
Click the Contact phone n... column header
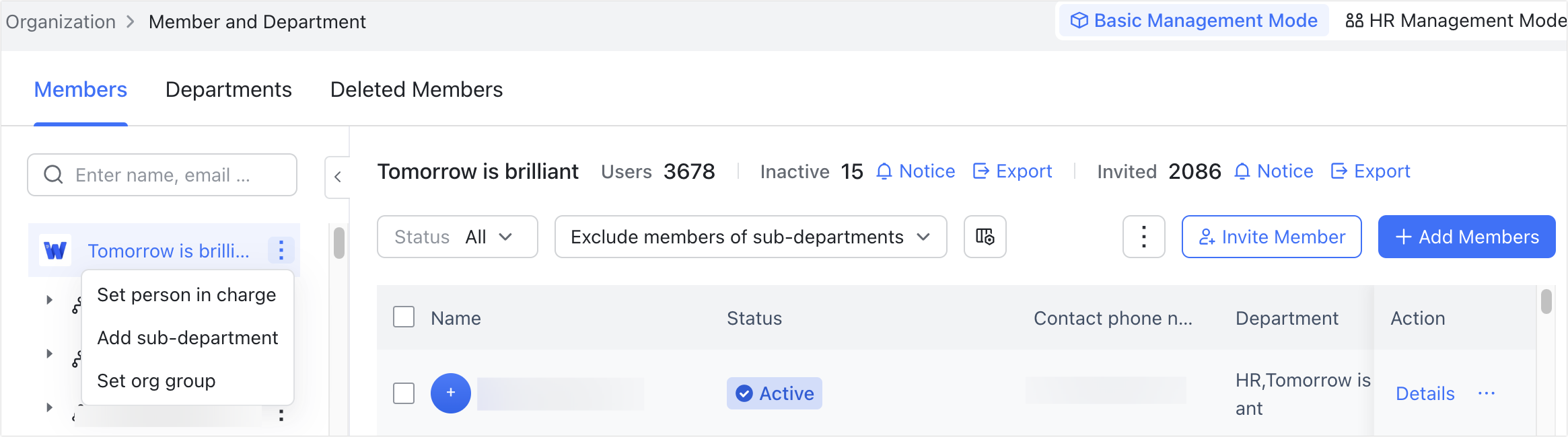1113,318
